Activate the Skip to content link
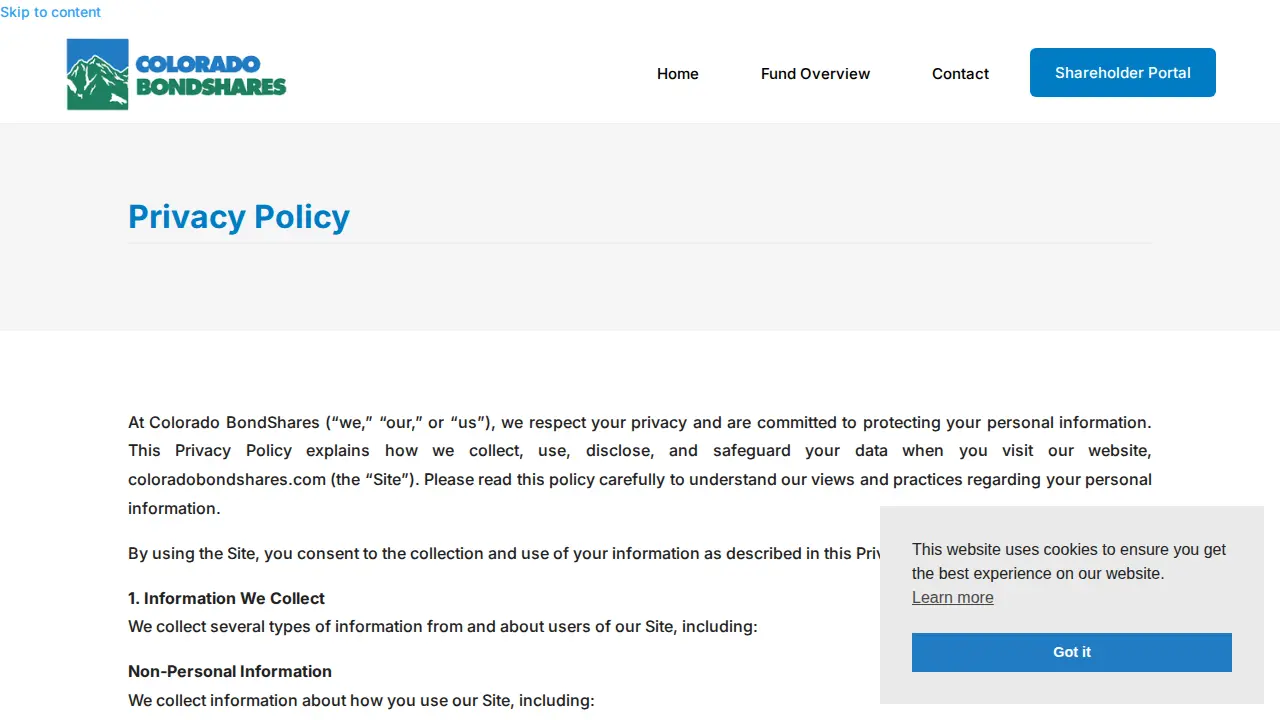Screen dimensions: 1280x720 (50, 12)
